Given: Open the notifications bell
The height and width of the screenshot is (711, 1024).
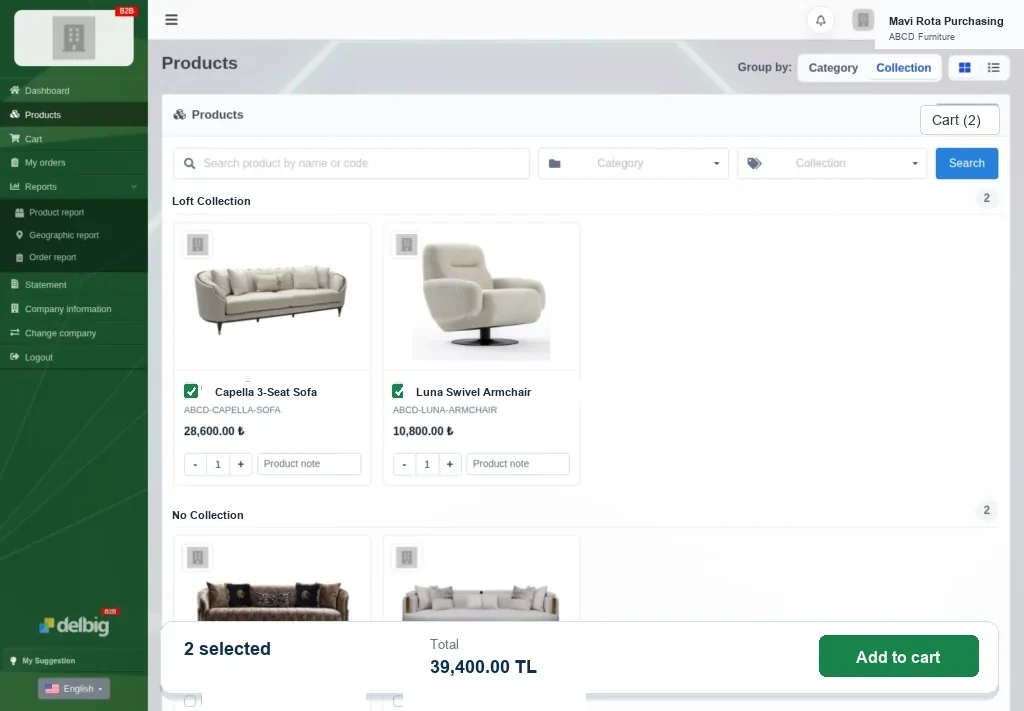Looking at the screenshot, I should (820, 20).
